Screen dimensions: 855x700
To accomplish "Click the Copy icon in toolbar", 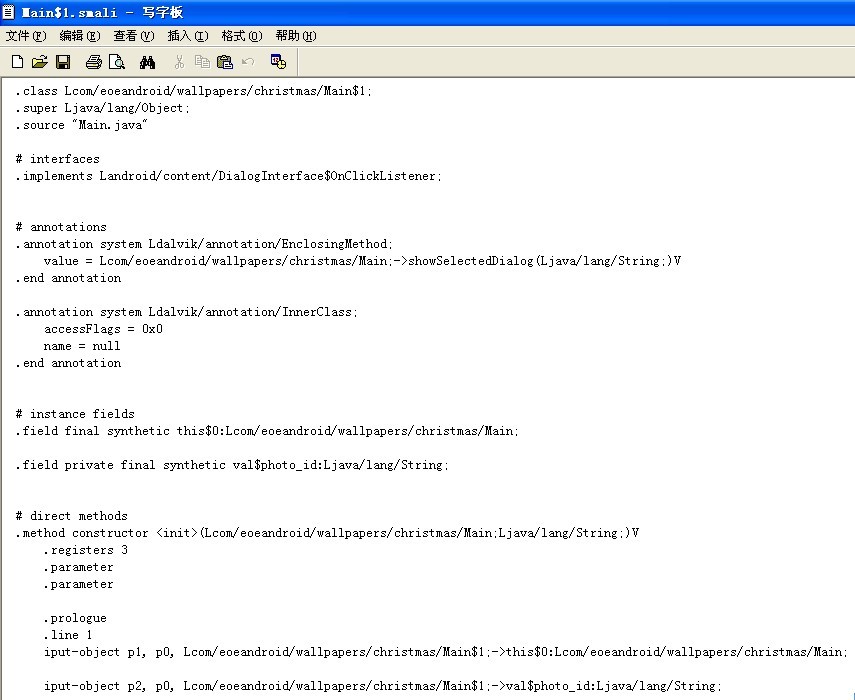I will (202, 62).
